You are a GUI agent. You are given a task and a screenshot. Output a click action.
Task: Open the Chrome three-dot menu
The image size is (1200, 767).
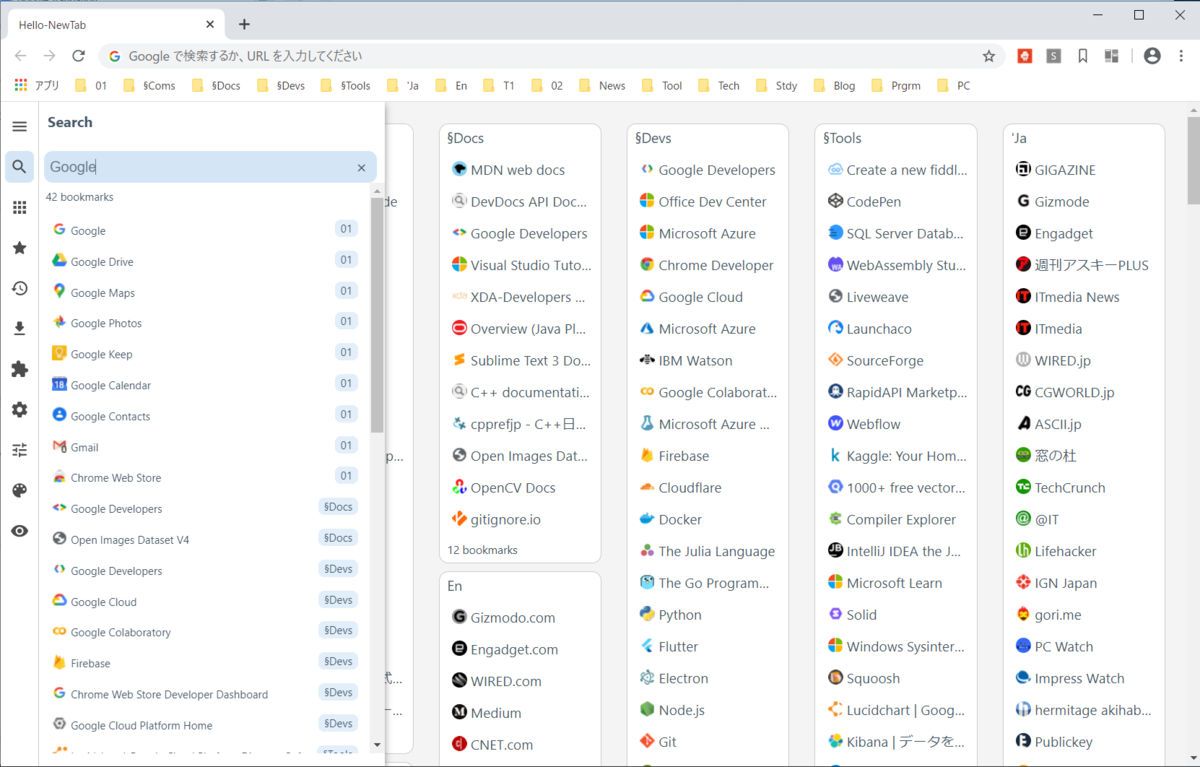click(x=1181, y=56)
